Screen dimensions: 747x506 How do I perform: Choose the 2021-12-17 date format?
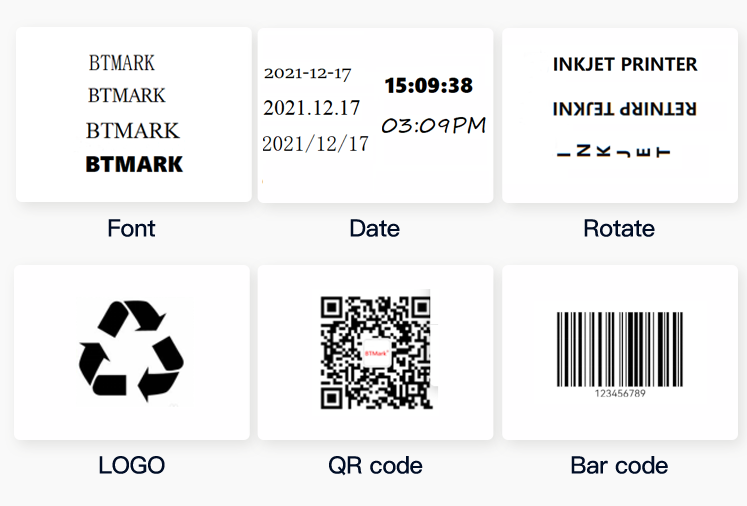click(x=307, y=73)
